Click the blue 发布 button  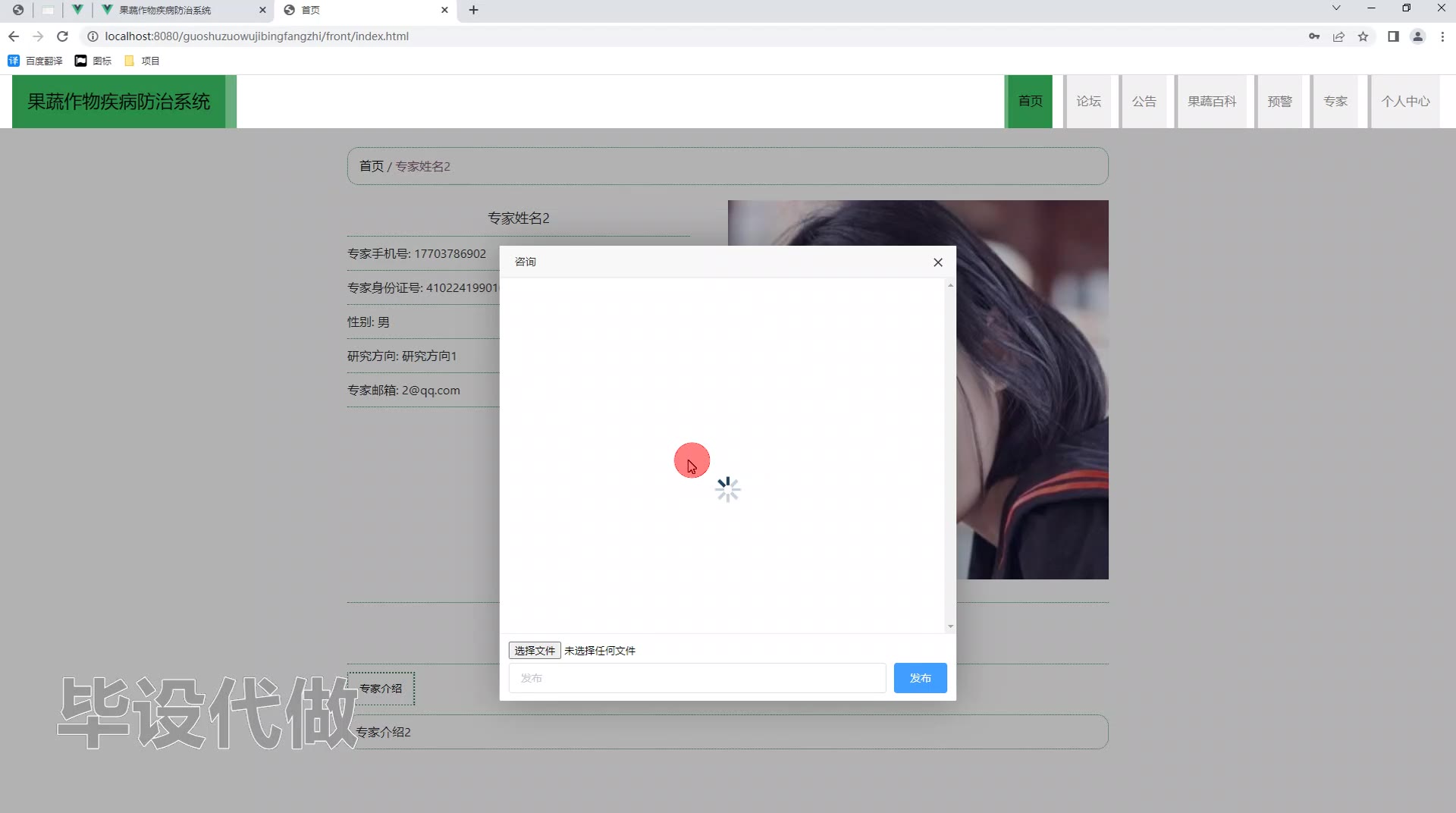click(x=920, y=678)
